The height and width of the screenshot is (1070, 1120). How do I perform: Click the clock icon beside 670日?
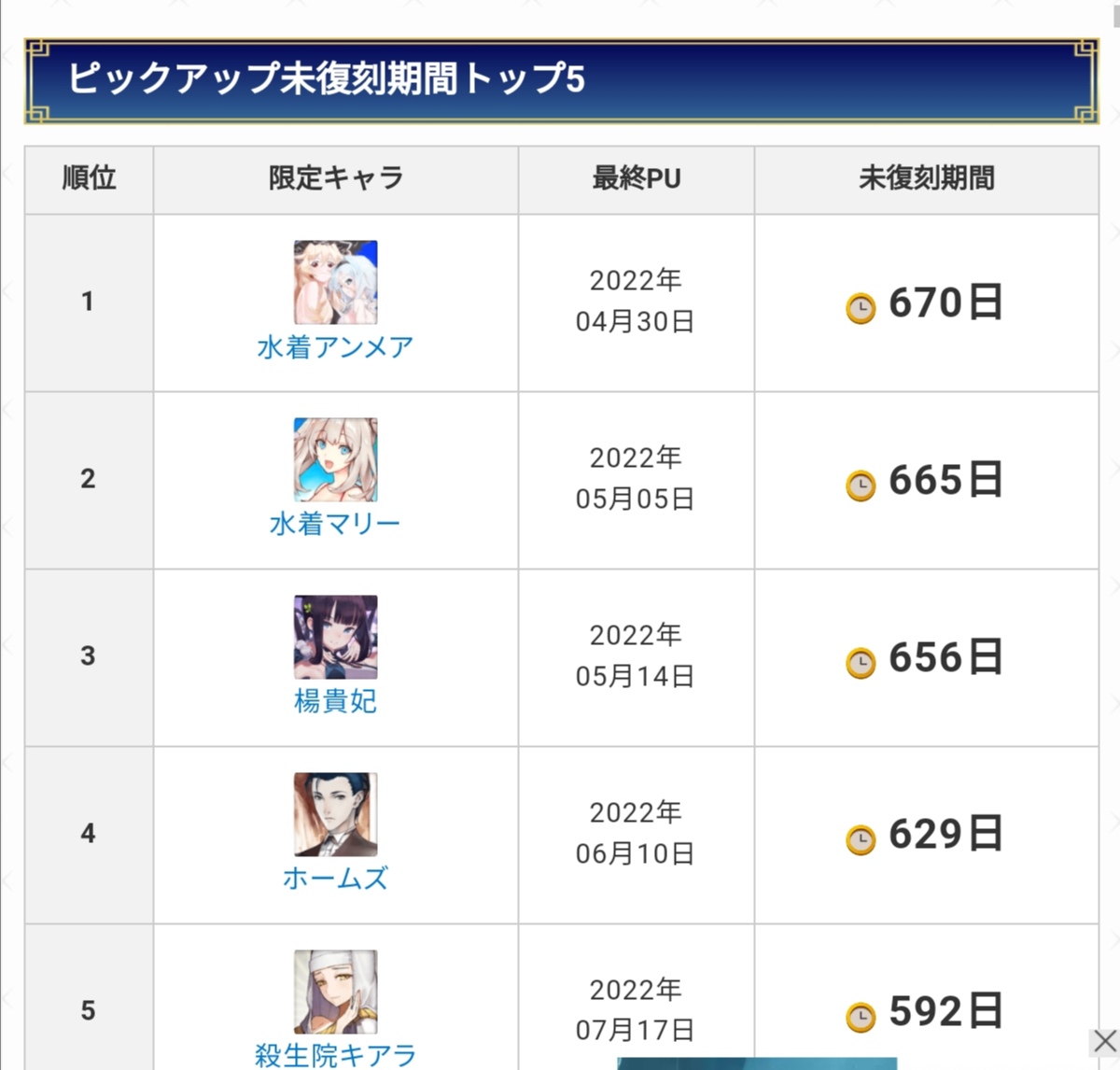point(861,307)
